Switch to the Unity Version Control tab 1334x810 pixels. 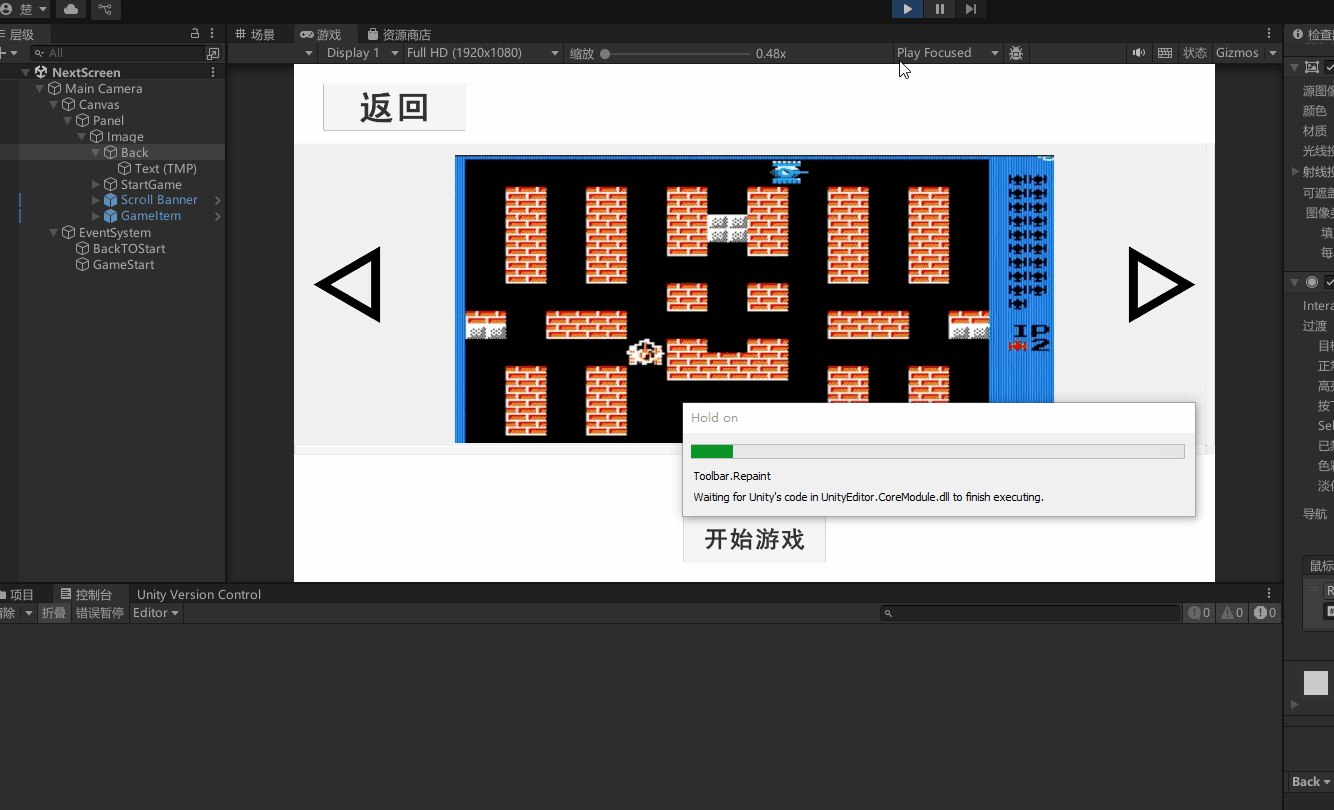click(199, 594)
